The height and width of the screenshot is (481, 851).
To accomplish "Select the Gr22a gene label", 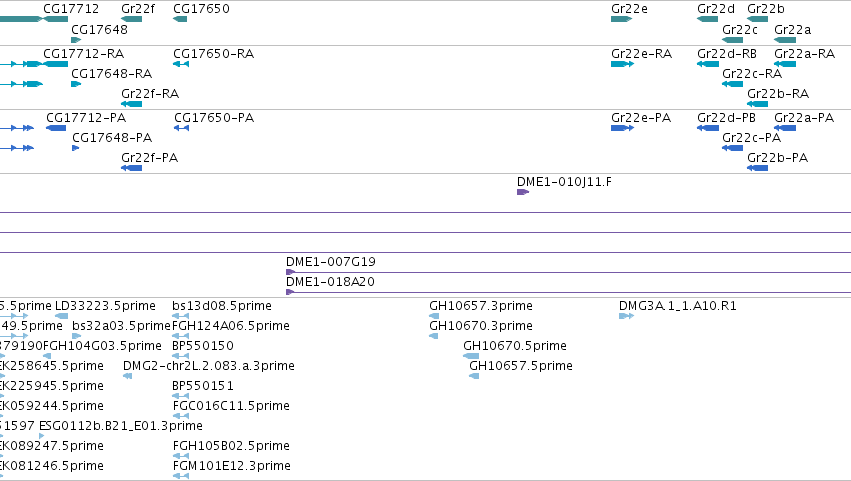I will [x=792, y=29].
